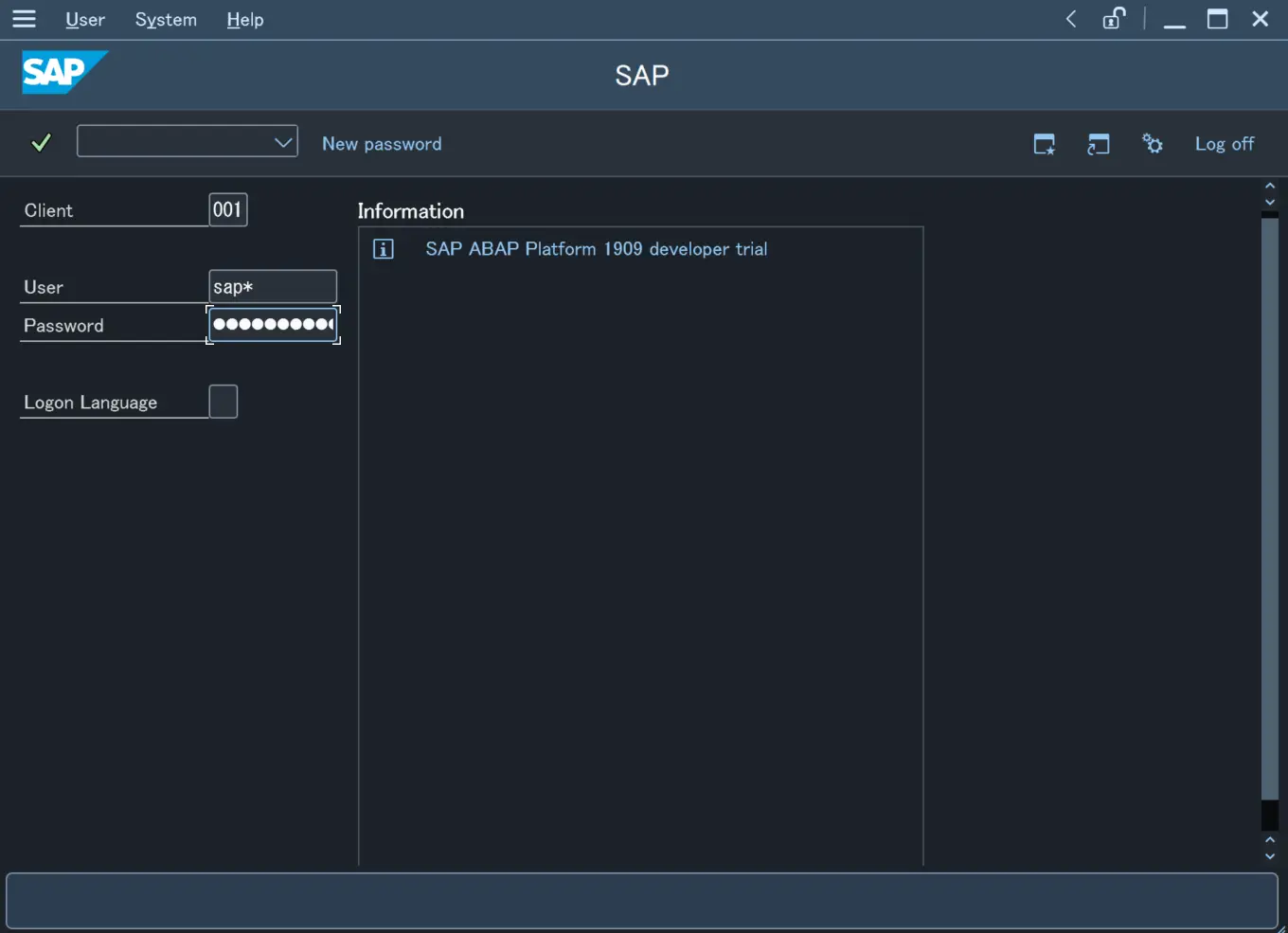Click the Password label
This screenshot has height=933, width=1288.
click(63, 326)
